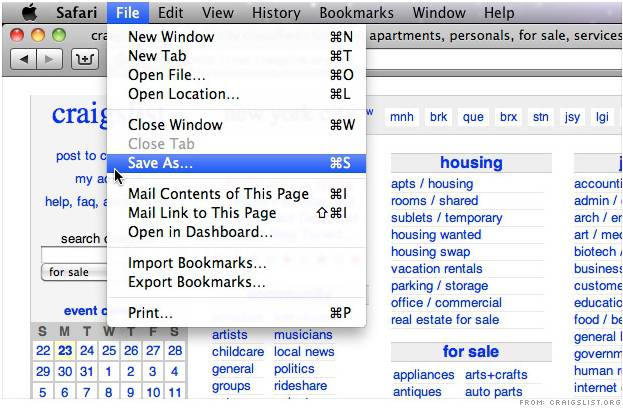Open the sublets / temporary link

[x=447, y=218]
